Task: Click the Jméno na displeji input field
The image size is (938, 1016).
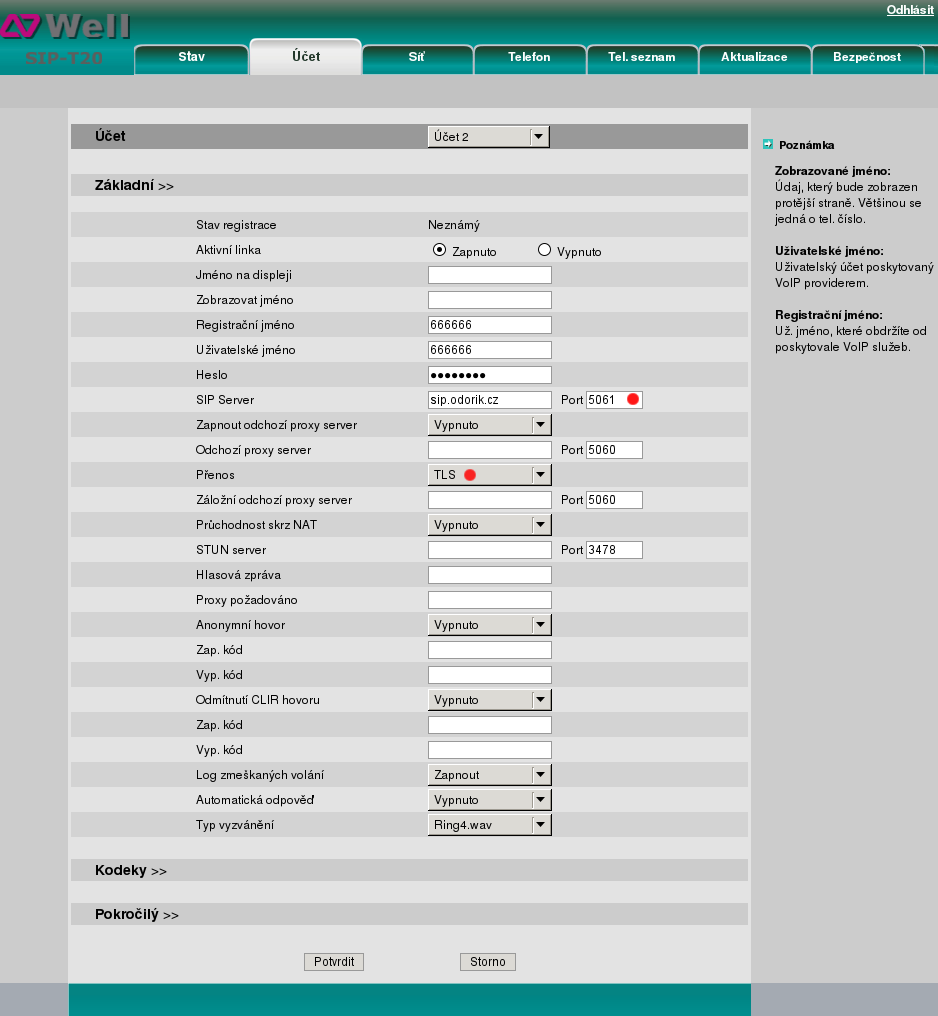Action: coord(489,275)
